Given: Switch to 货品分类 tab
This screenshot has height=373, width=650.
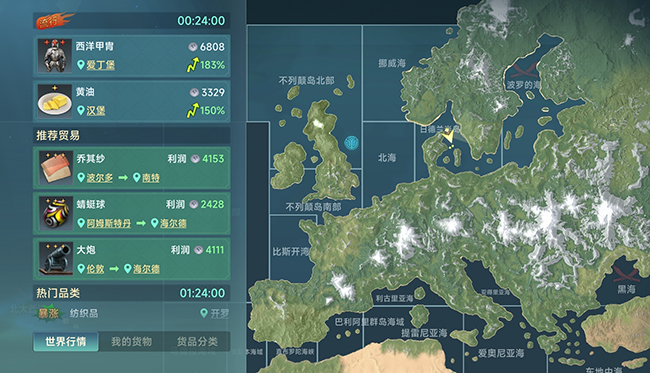Looking at the screenshot, I should (197, 342).
